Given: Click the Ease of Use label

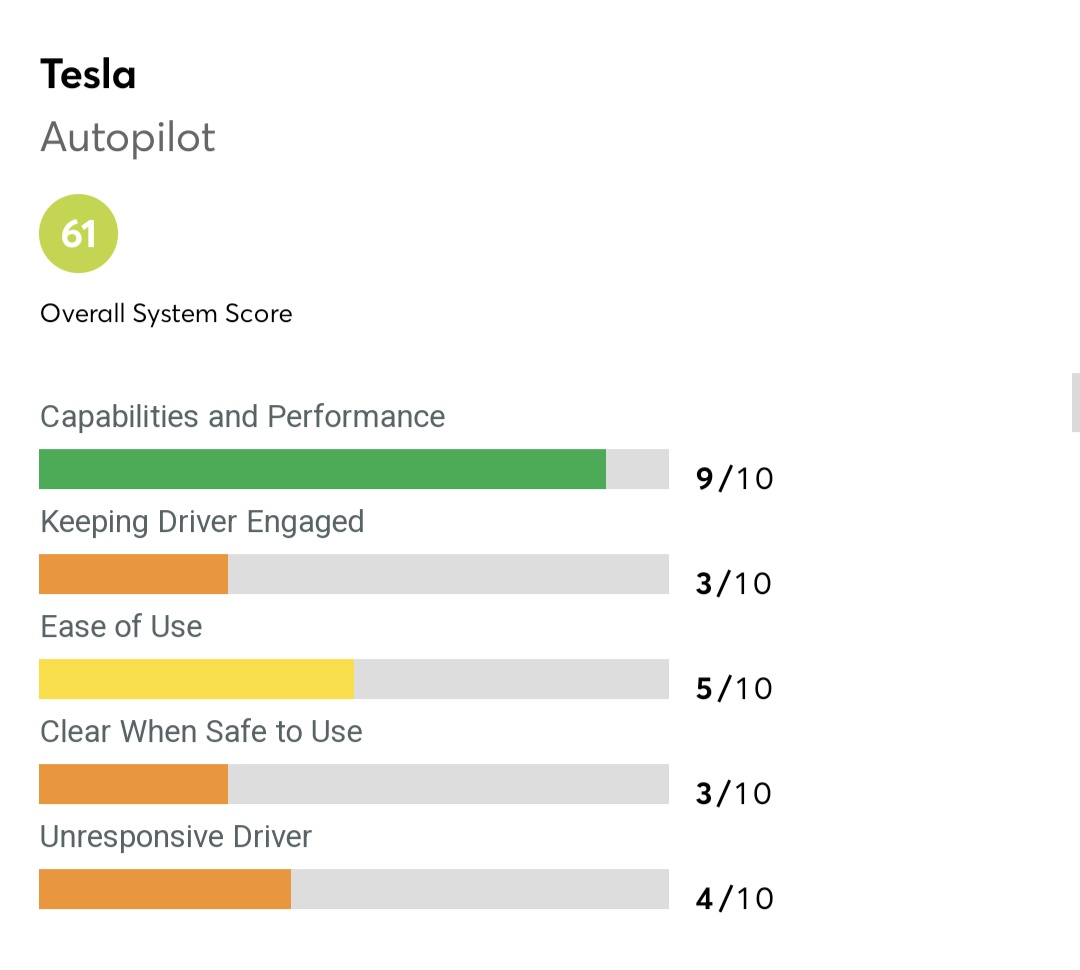Looking at the screenshot, I should [x=121, y=627].
